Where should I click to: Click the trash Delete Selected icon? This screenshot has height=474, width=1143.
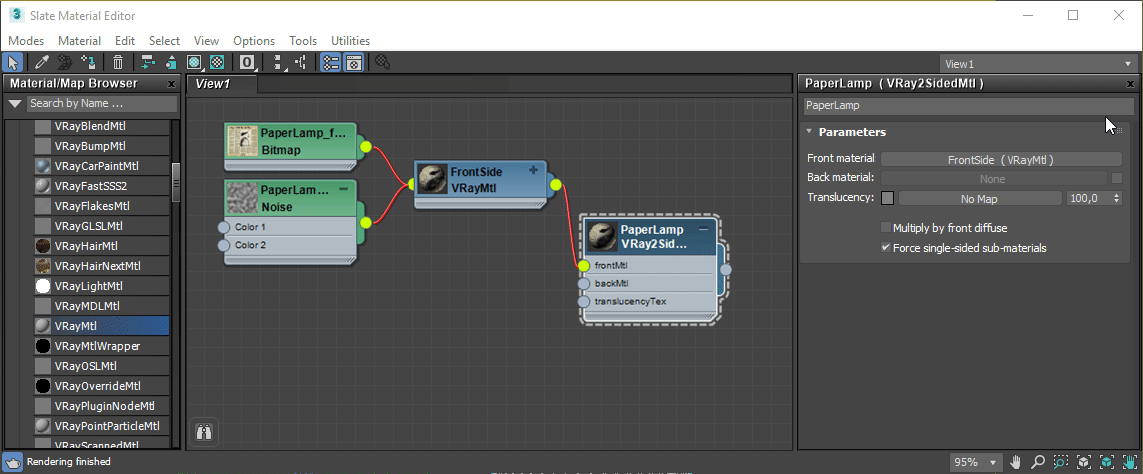[x=118, y=63]
